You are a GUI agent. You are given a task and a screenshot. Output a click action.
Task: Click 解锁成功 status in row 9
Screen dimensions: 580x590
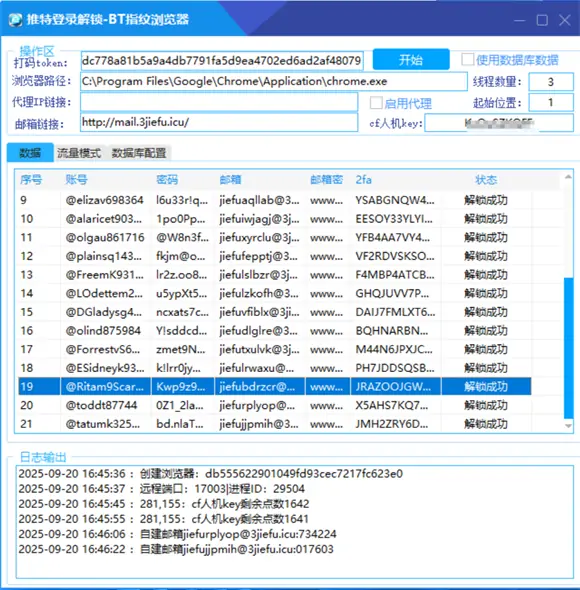(x=486, y=200)
